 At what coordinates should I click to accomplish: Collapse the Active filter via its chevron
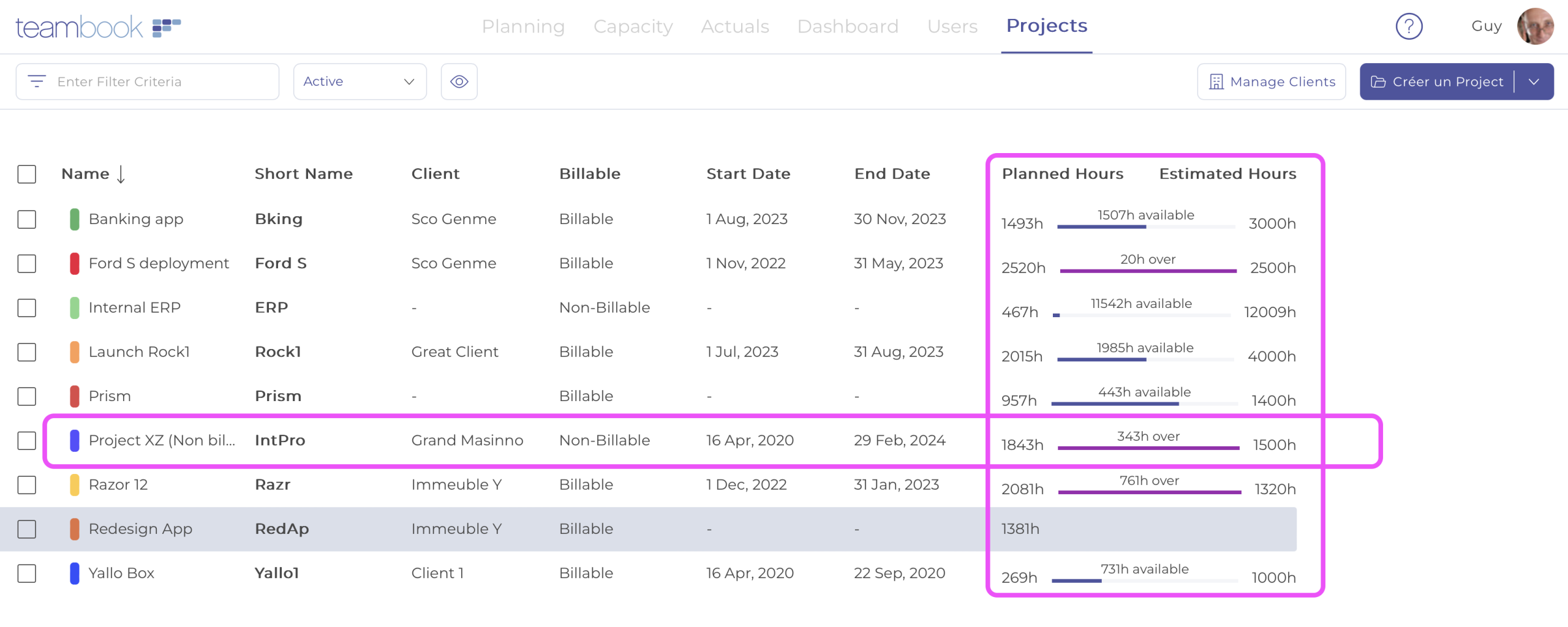pyautogui.click(x=407, y=81)
